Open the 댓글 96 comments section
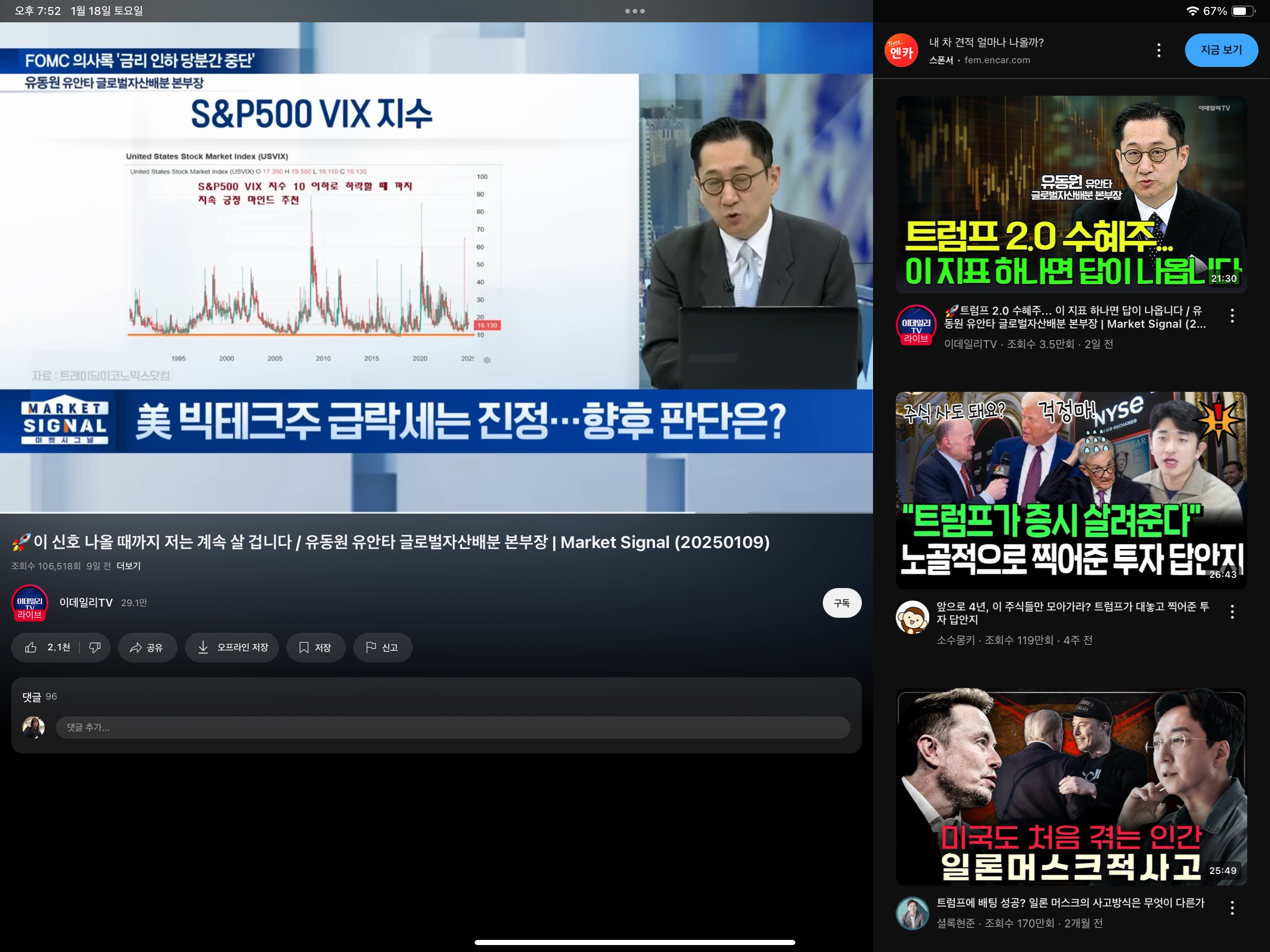This screenshot has height=952, width=1270. point(40,696)
